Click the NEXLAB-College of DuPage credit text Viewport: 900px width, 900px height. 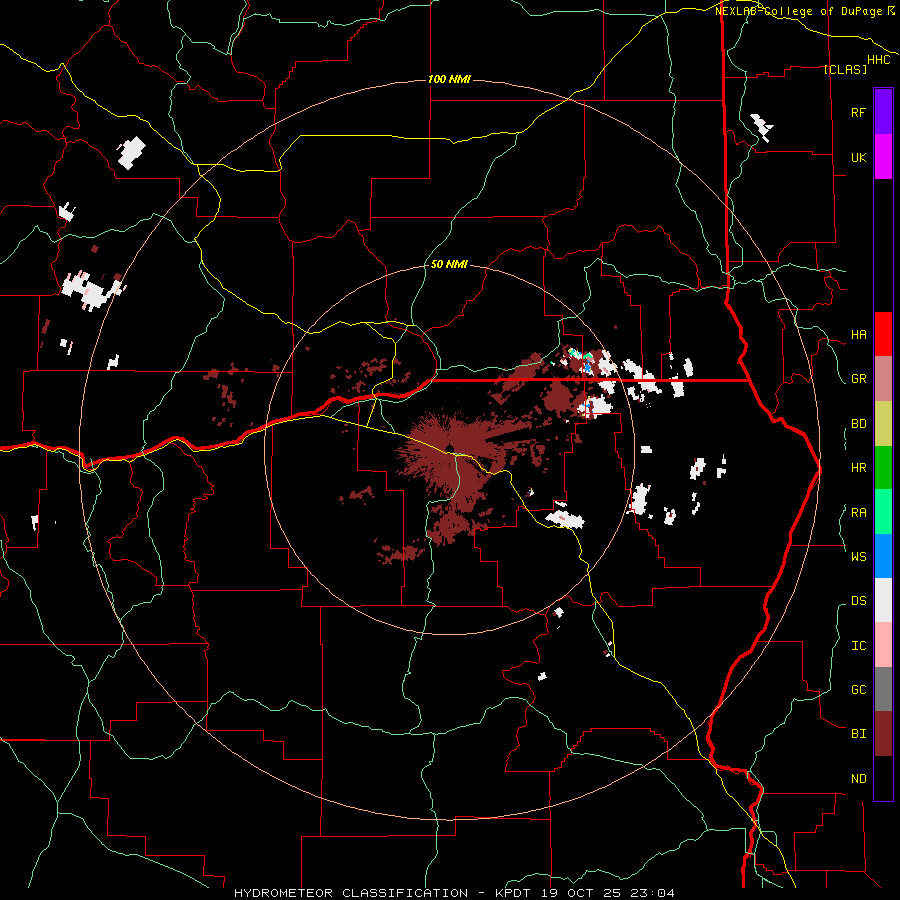[800, 11]
